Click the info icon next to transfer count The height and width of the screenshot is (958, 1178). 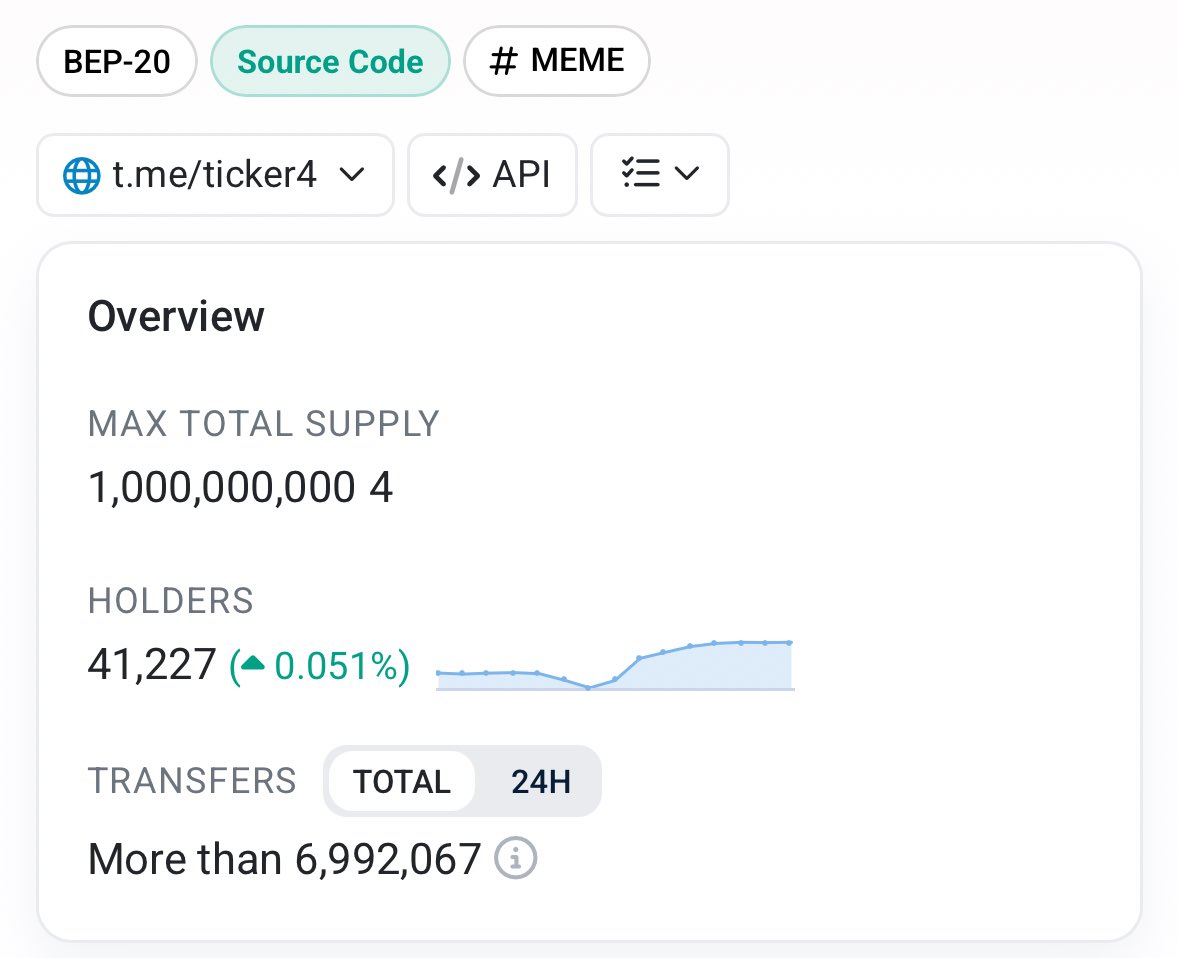517,859
